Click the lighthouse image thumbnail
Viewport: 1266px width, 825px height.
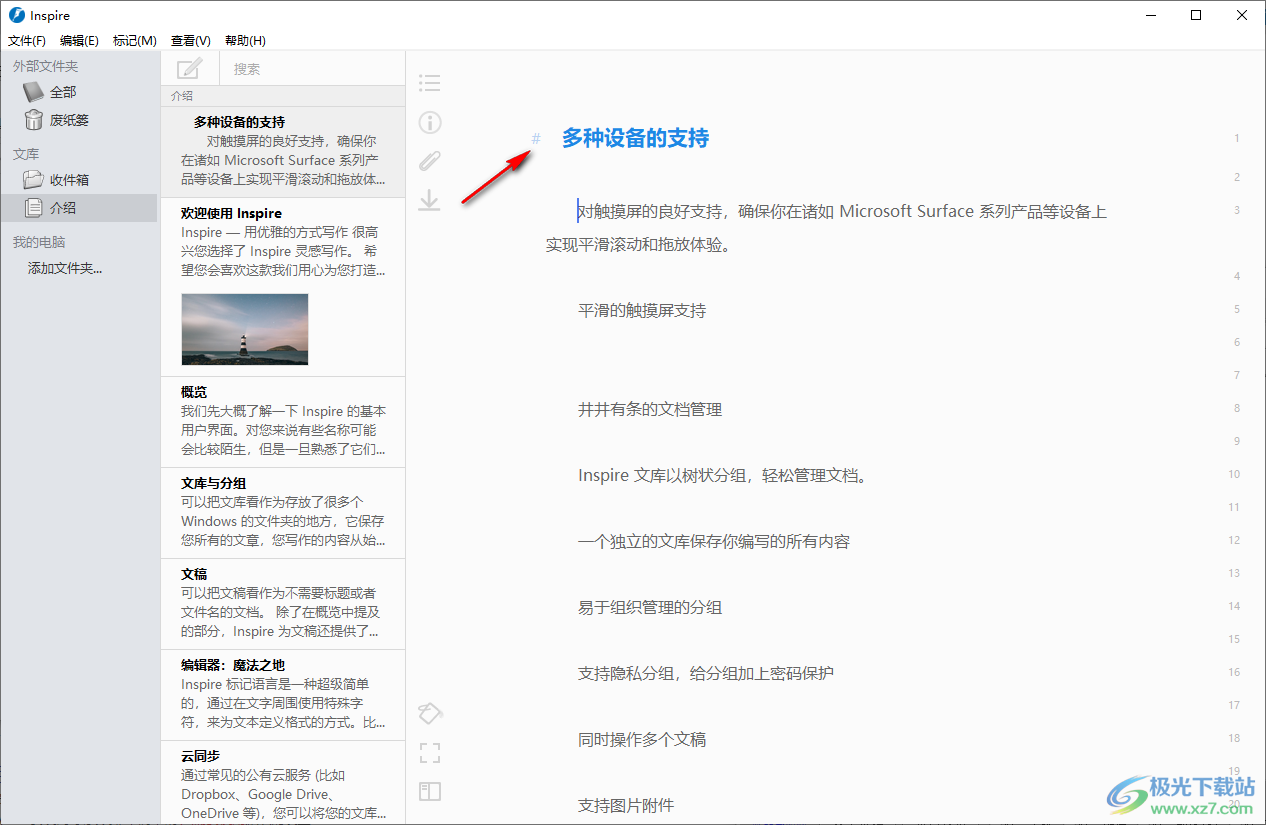(x=245, y=329)
